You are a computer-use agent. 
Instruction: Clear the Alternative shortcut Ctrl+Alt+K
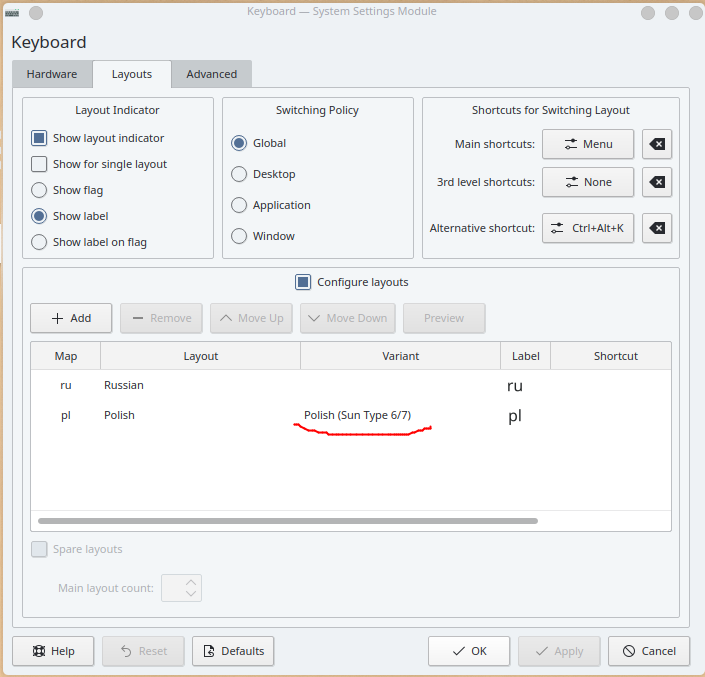[657, 228]
